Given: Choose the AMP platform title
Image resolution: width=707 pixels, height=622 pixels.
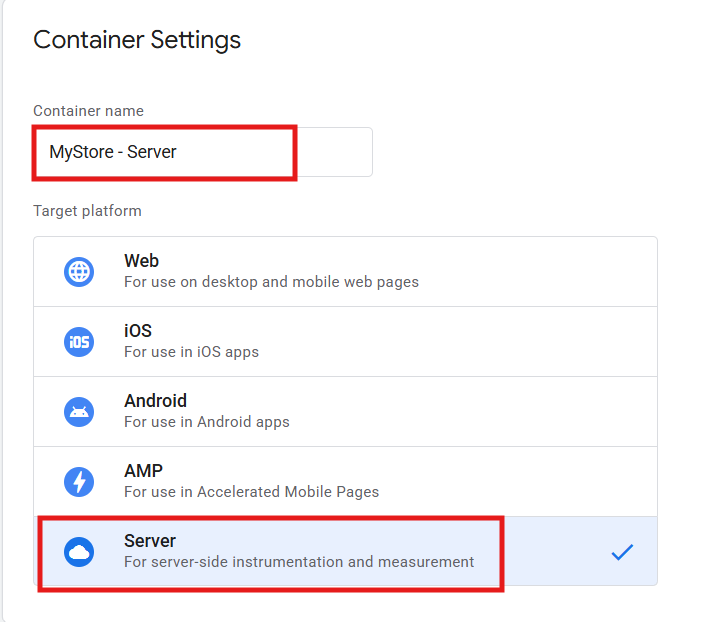Looking at the screenshot, I should pos(143,470).
